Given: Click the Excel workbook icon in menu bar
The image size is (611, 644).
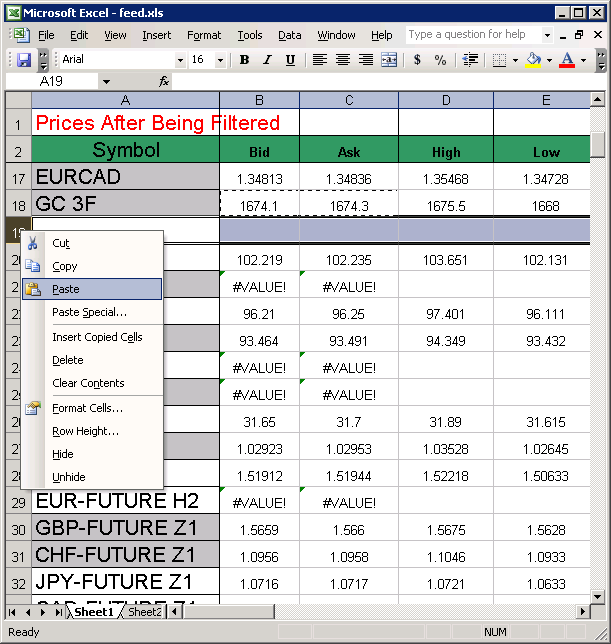Looking at the screenshot, I should click(21, 35).
